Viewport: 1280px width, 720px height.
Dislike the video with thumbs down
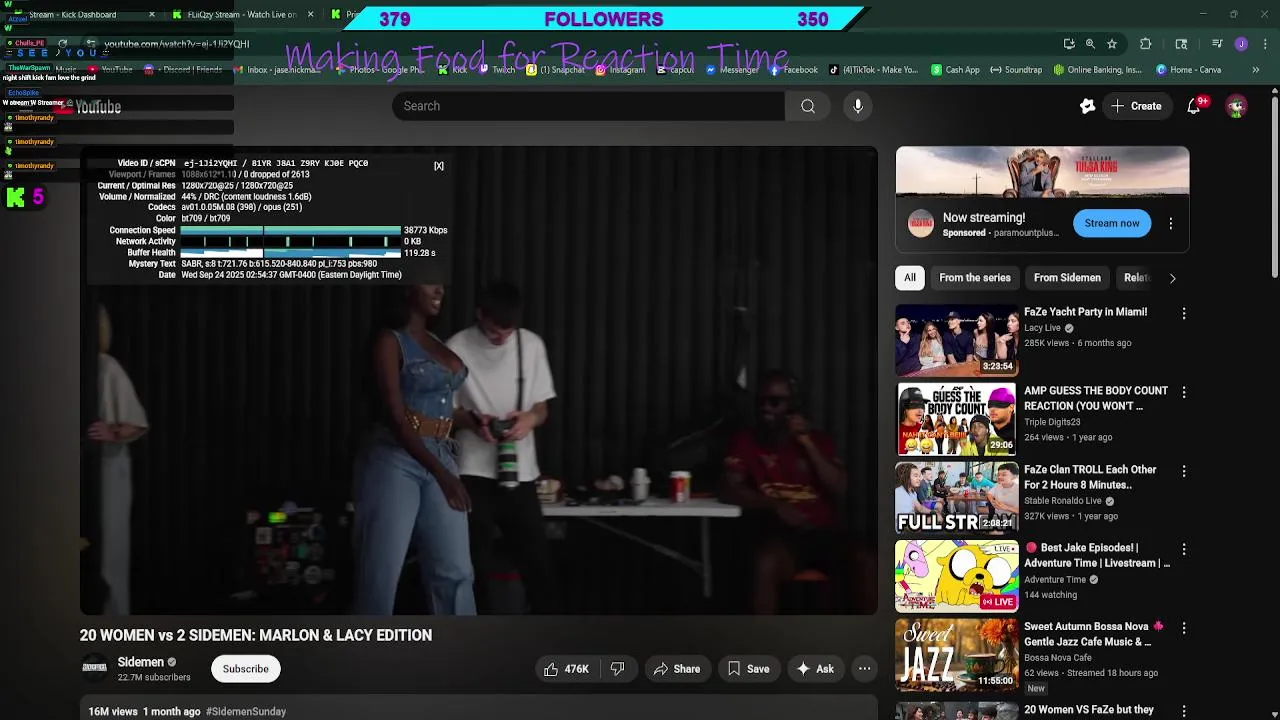[617, 669]
